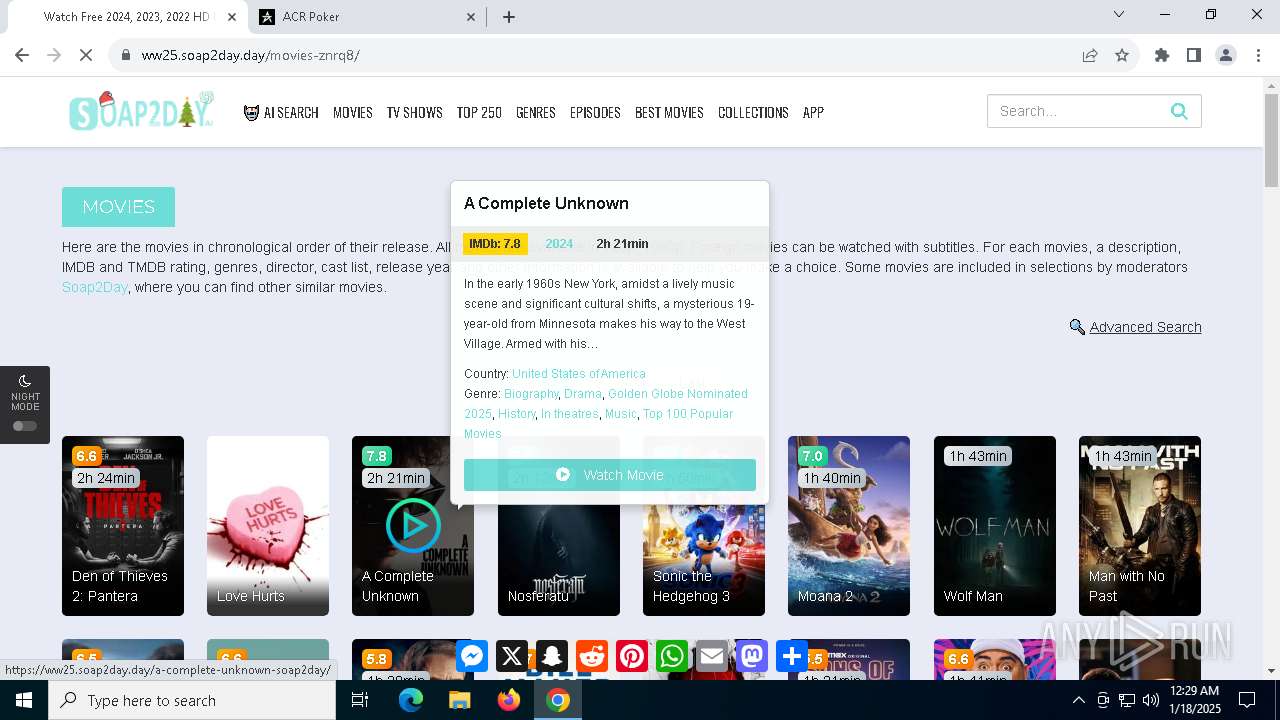Open Firefox from taskbar
1280x720 pixels.
pyautogui.click(x=509, y=700)
